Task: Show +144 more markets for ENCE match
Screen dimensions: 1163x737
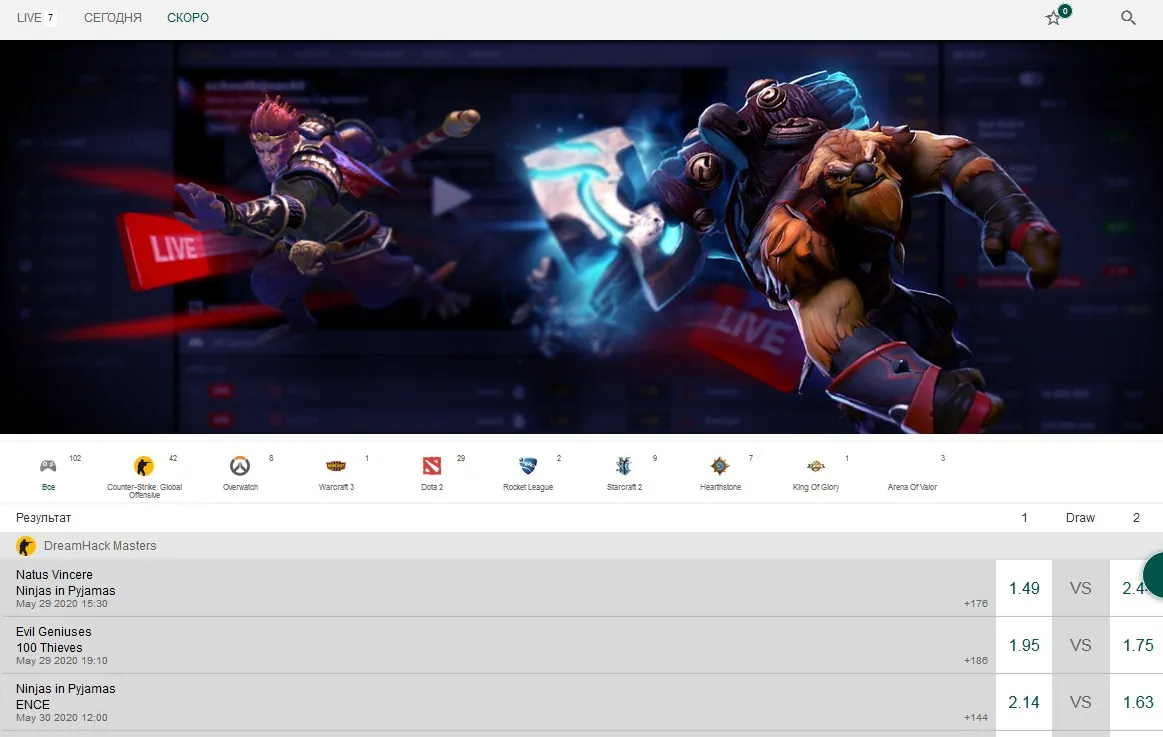Action: coord(975,718)
